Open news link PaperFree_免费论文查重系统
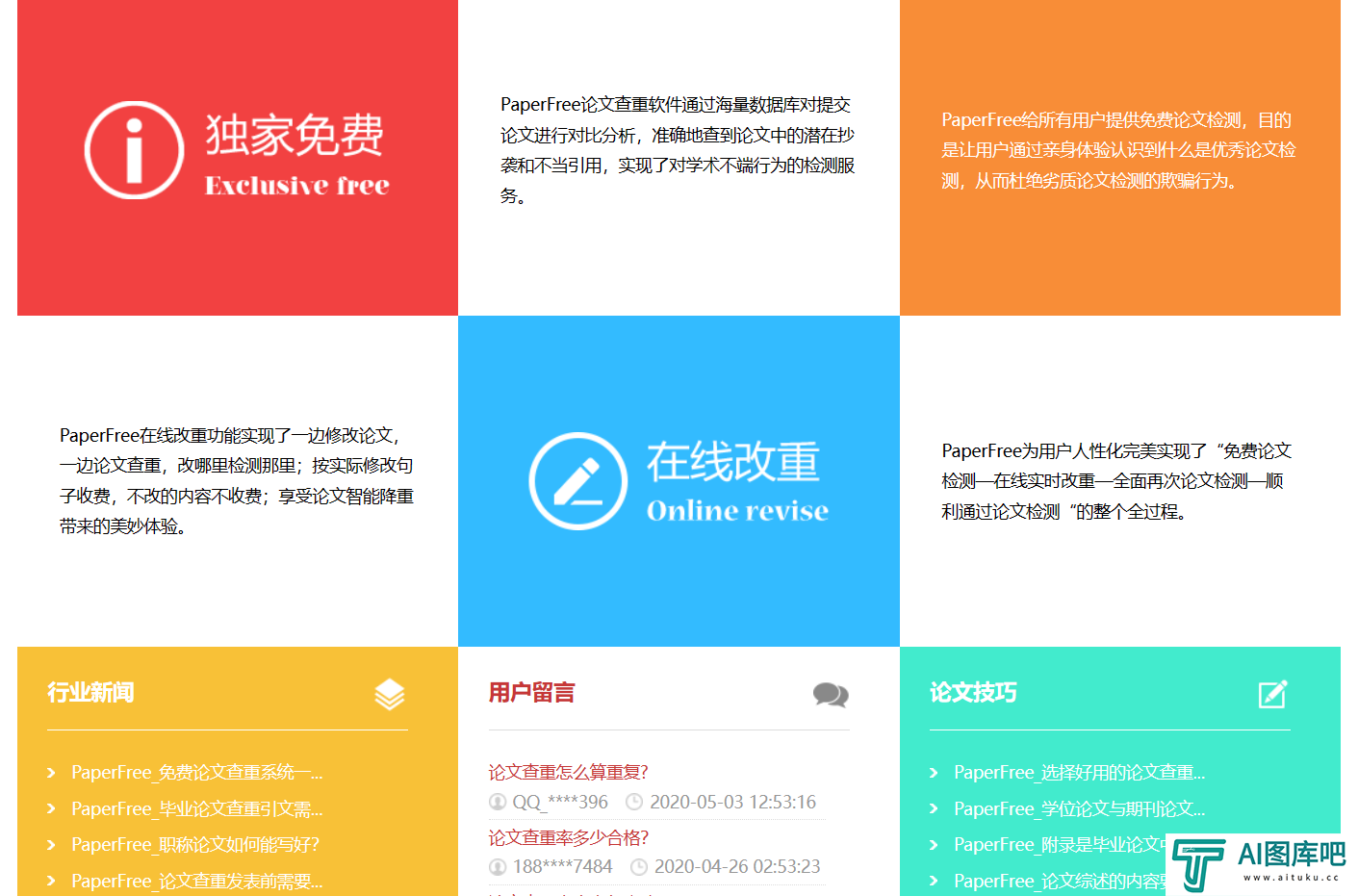The height and width of the screenshot is (896, 1358). tap(197, 773)
